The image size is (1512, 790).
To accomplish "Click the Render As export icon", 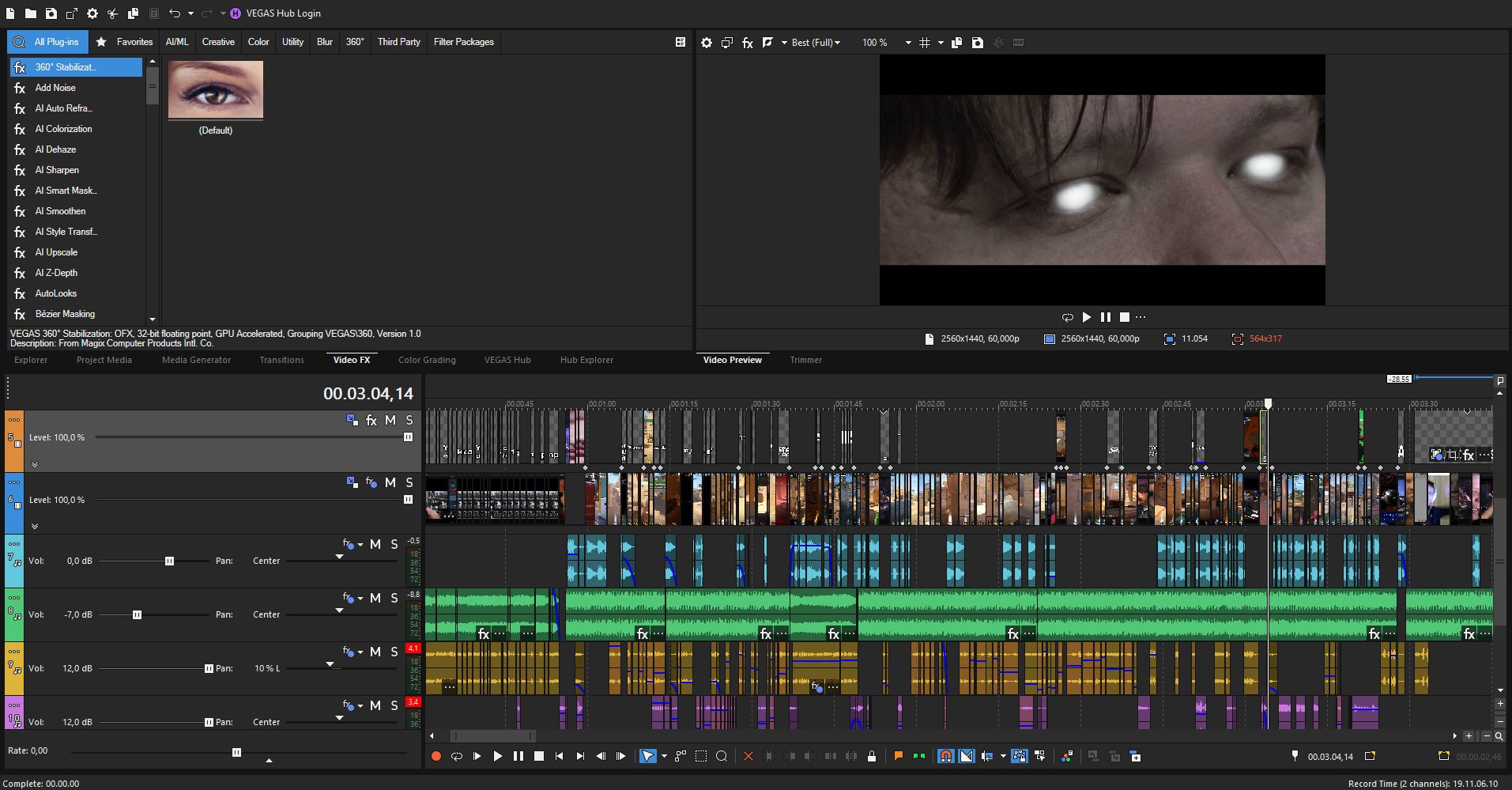I will pyautogui.click(x=72, y=13).
